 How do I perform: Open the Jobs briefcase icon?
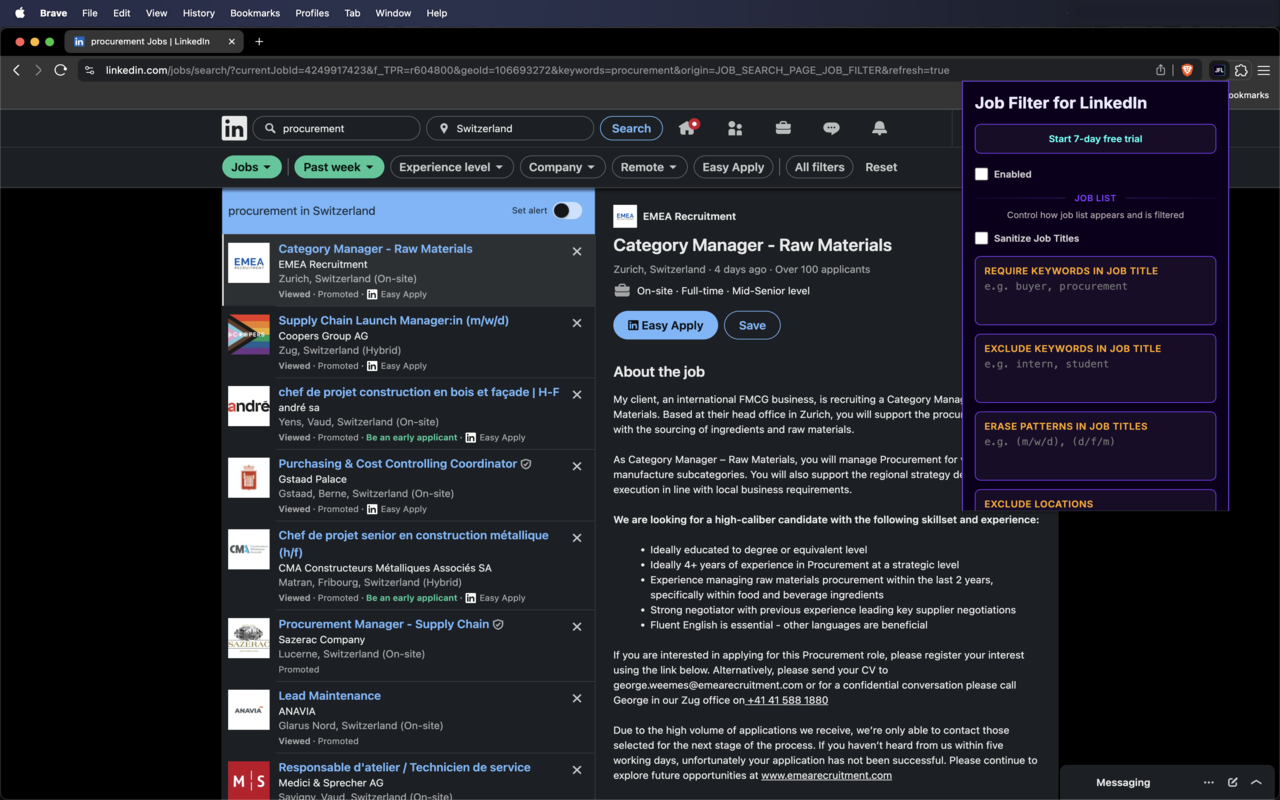coord(783,128)
